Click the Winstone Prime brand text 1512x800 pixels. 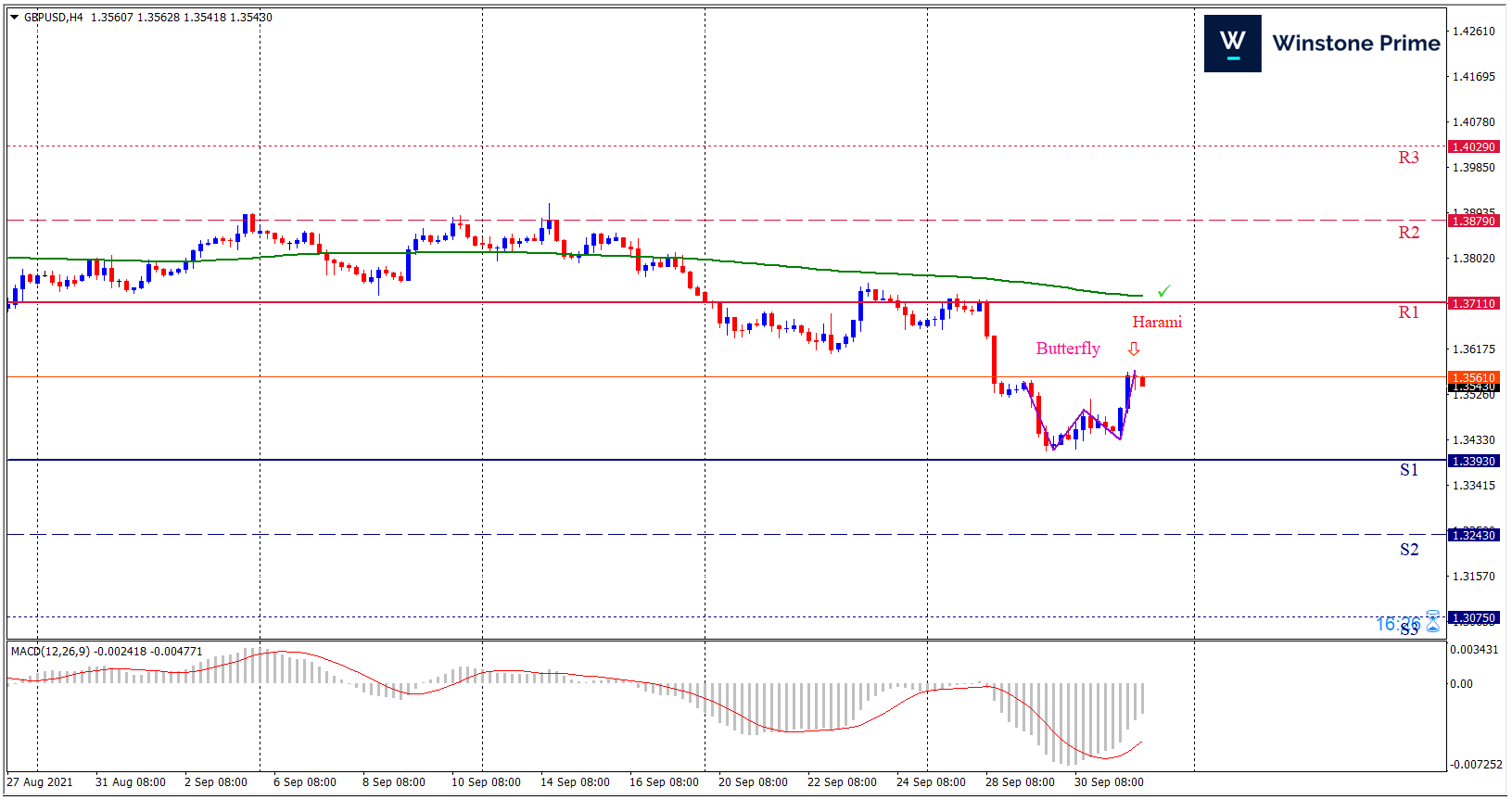click(1355, 43)
